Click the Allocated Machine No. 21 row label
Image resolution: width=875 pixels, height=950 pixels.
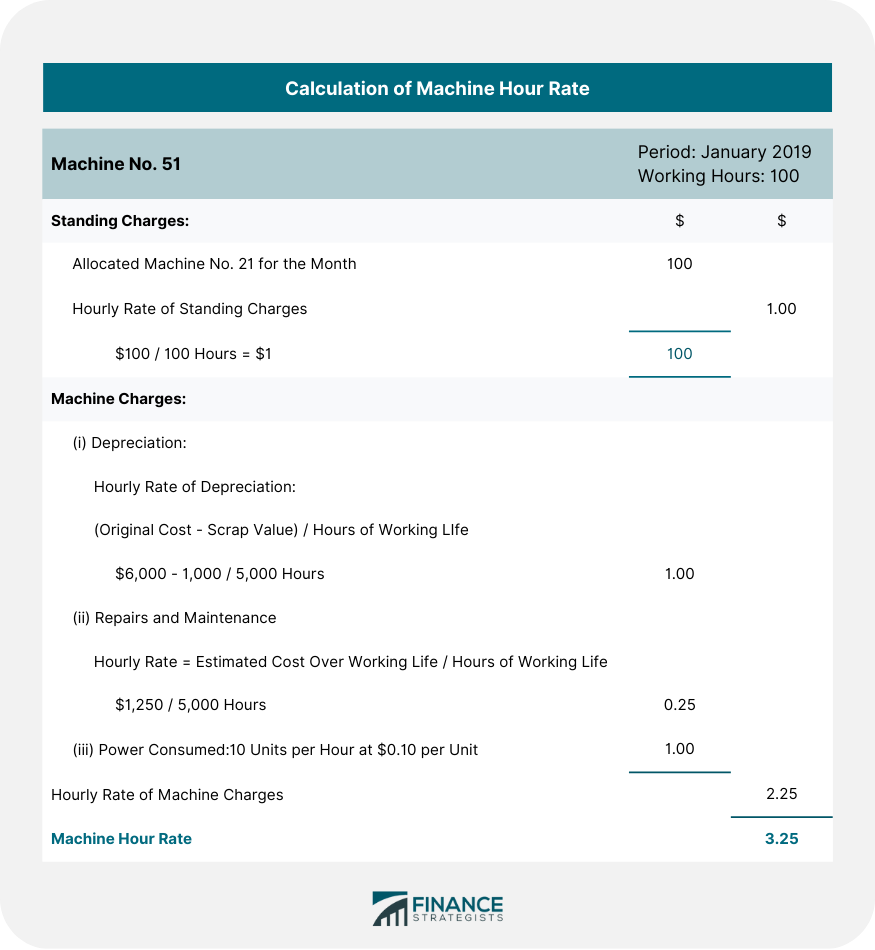[x=214, y=264]
